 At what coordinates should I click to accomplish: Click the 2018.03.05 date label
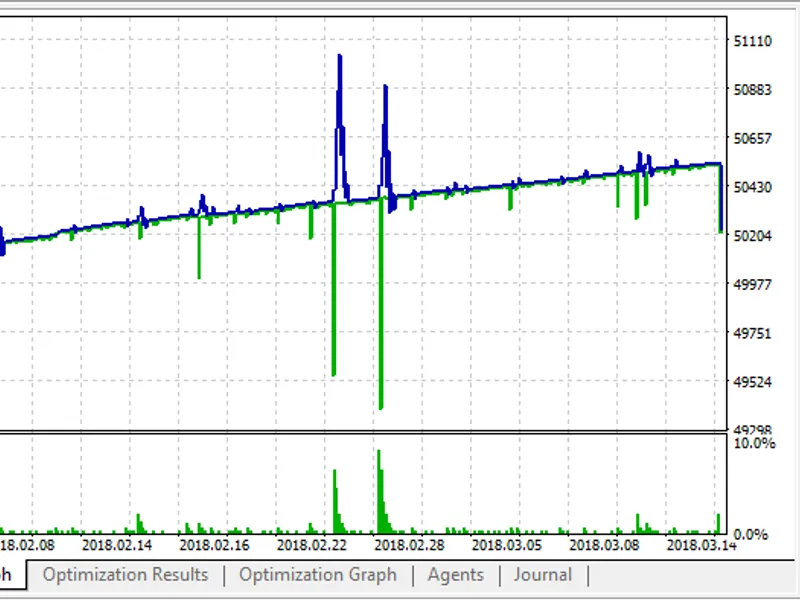pos(507,545)
